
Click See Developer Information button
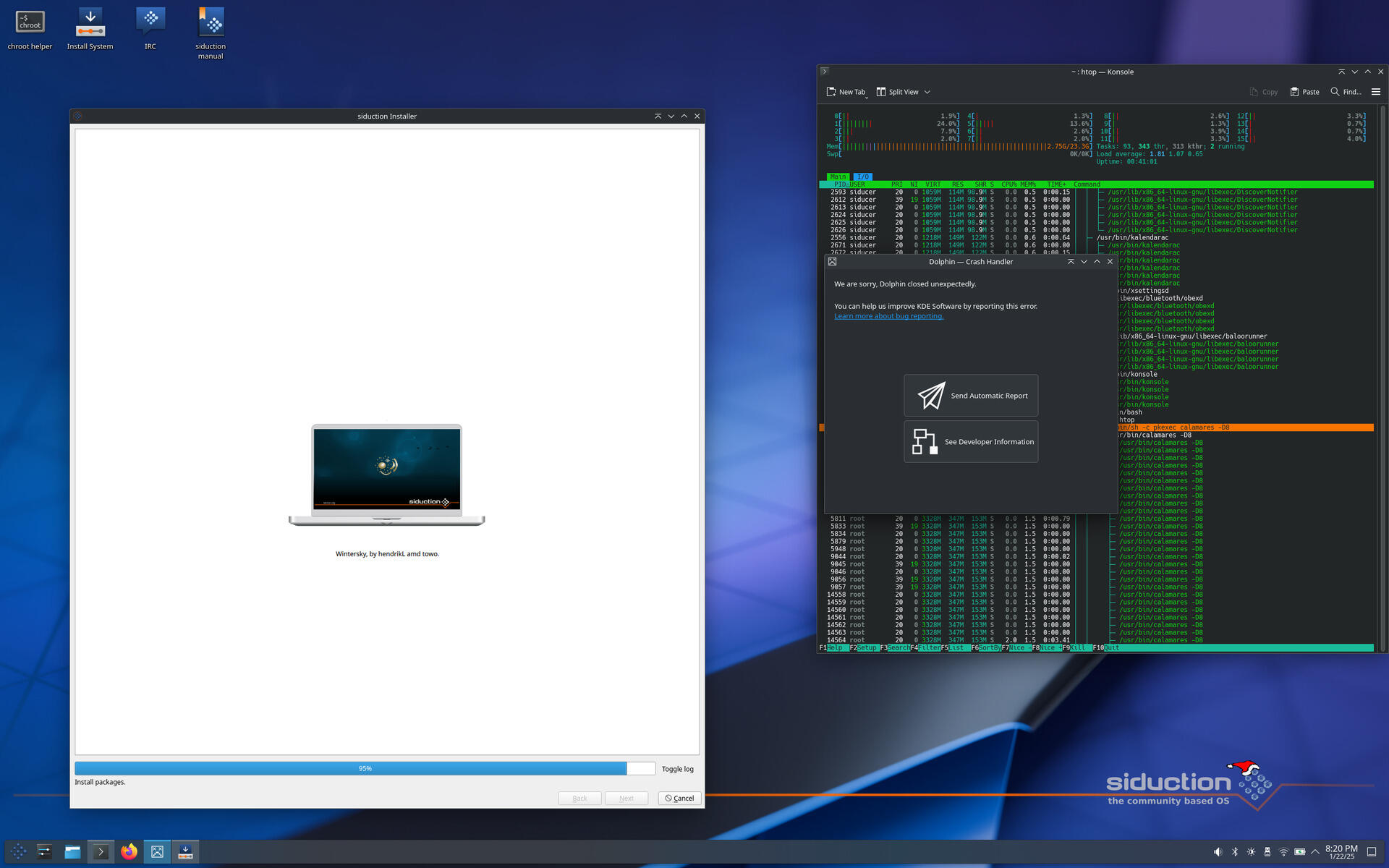971,442
